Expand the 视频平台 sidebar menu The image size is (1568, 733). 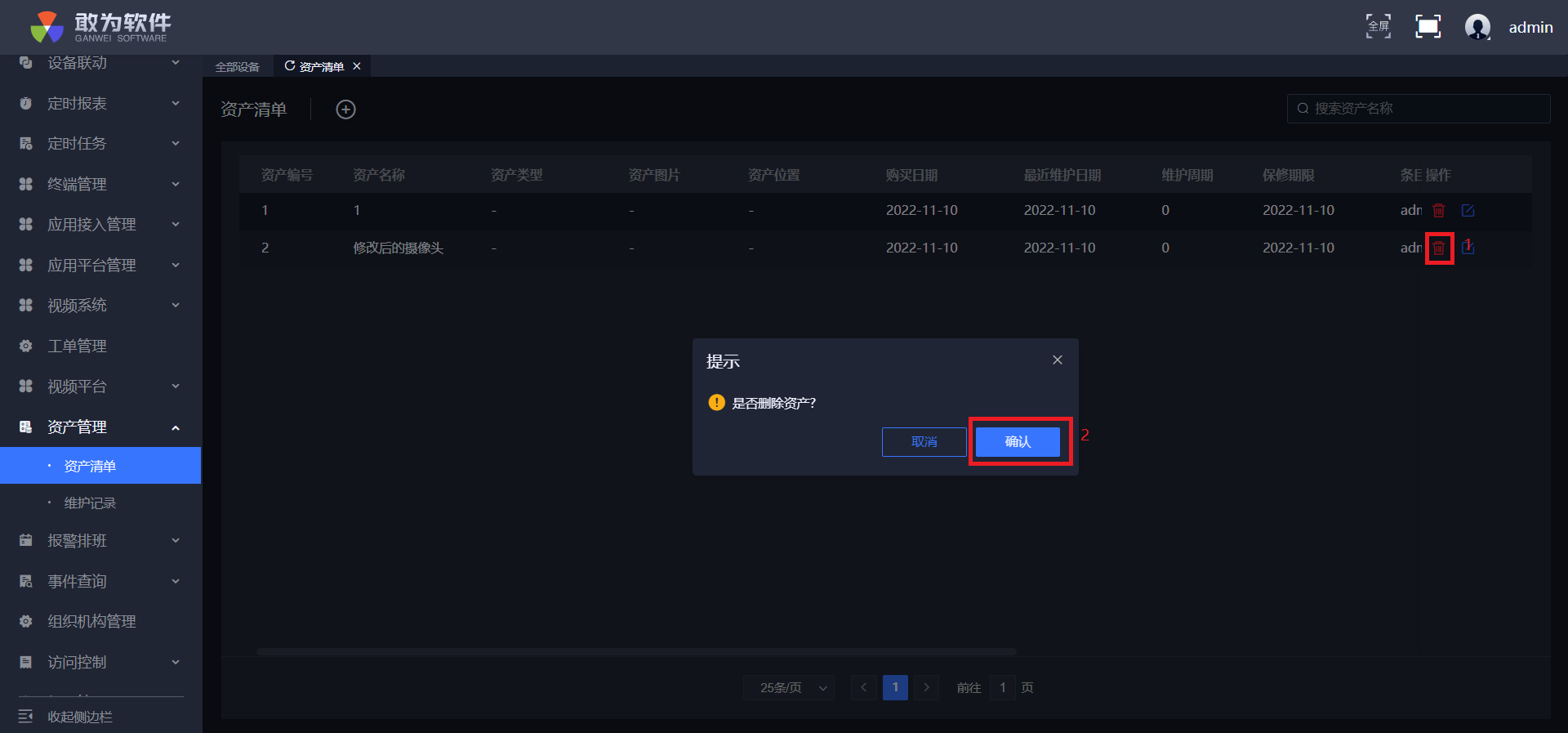point(100,387)
